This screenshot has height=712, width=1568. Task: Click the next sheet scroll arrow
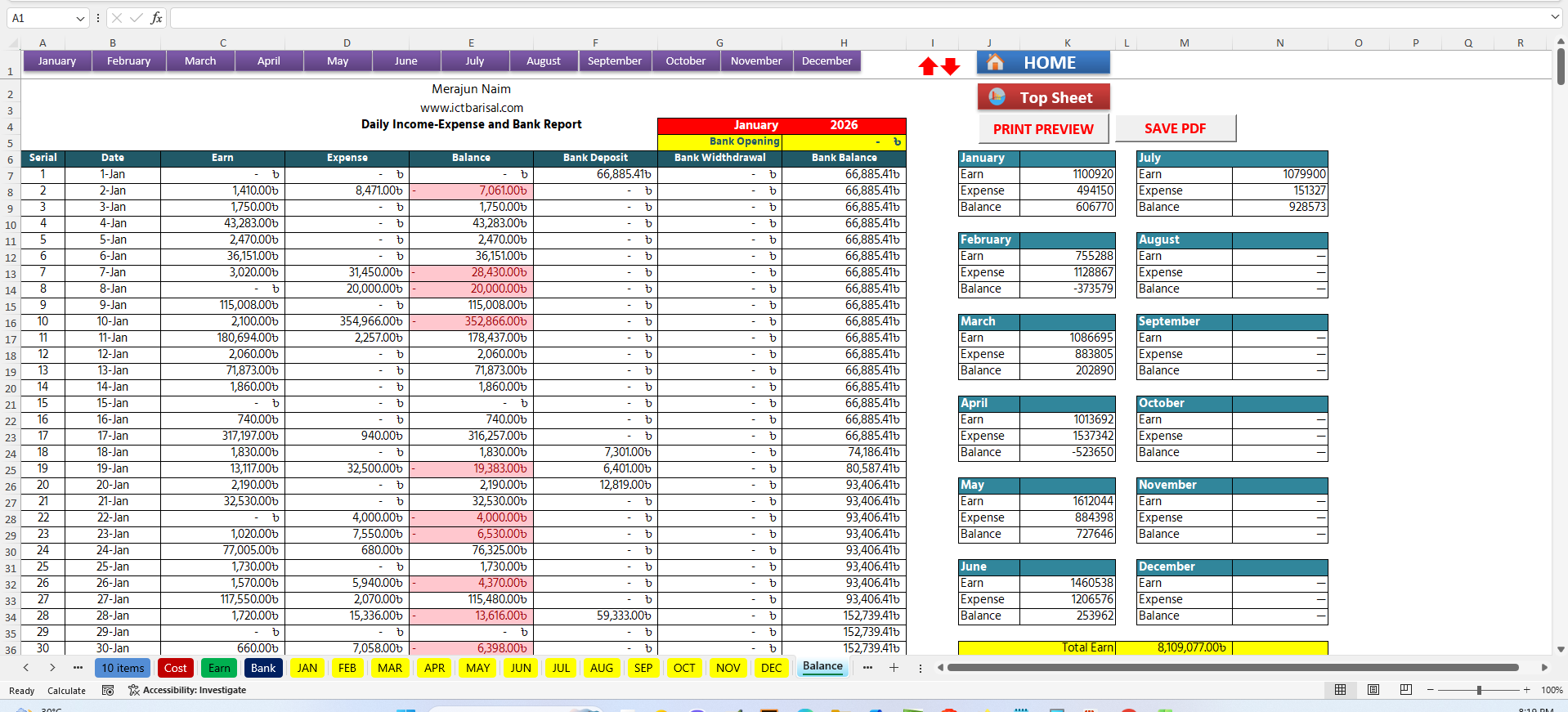point(52,668)
